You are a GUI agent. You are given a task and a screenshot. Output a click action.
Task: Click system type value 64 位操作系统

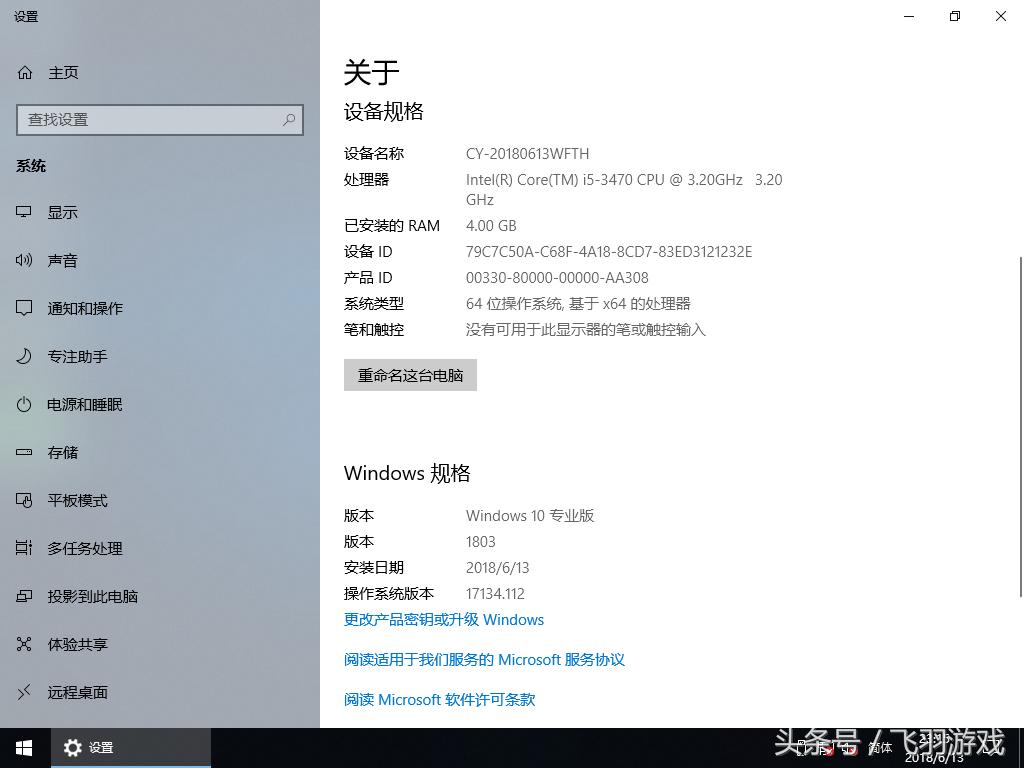pyautogui.click(x=578, y=304)
